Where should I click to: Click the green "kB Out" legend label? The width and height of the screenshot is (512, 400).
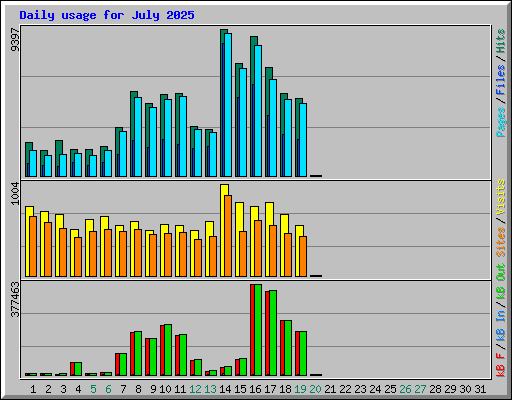click(501, 281)
